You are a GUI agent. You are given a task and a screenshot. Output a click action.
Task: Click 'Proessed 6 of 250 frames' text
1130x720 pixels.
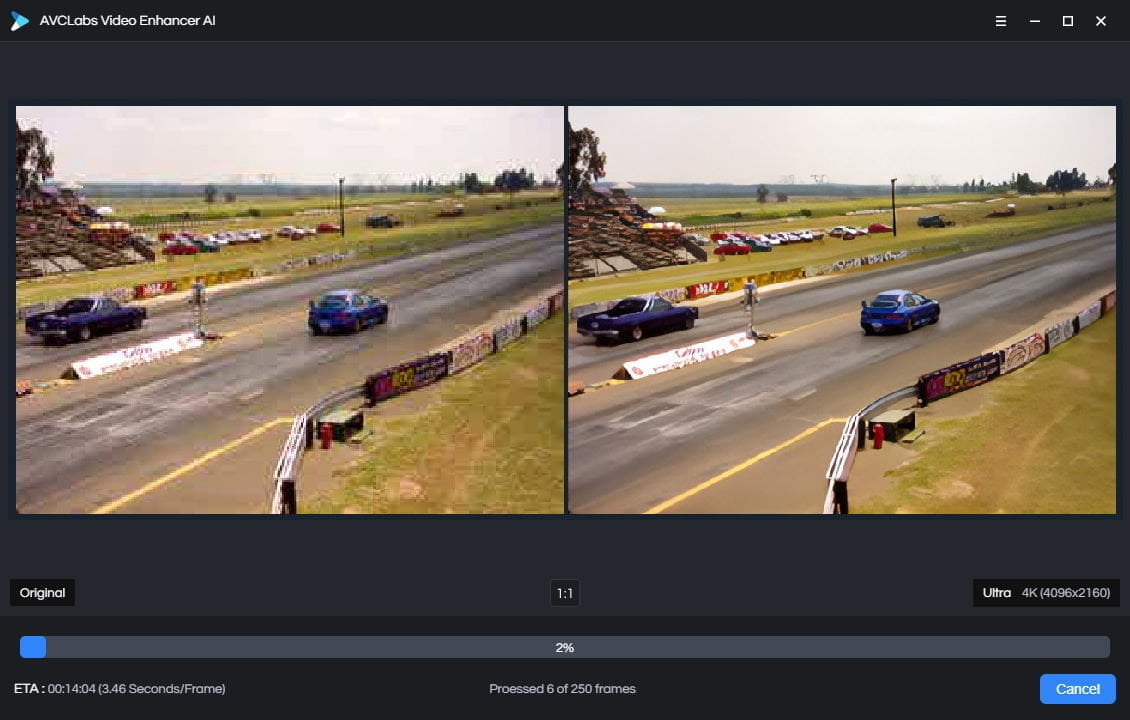[x=562, y=689]
